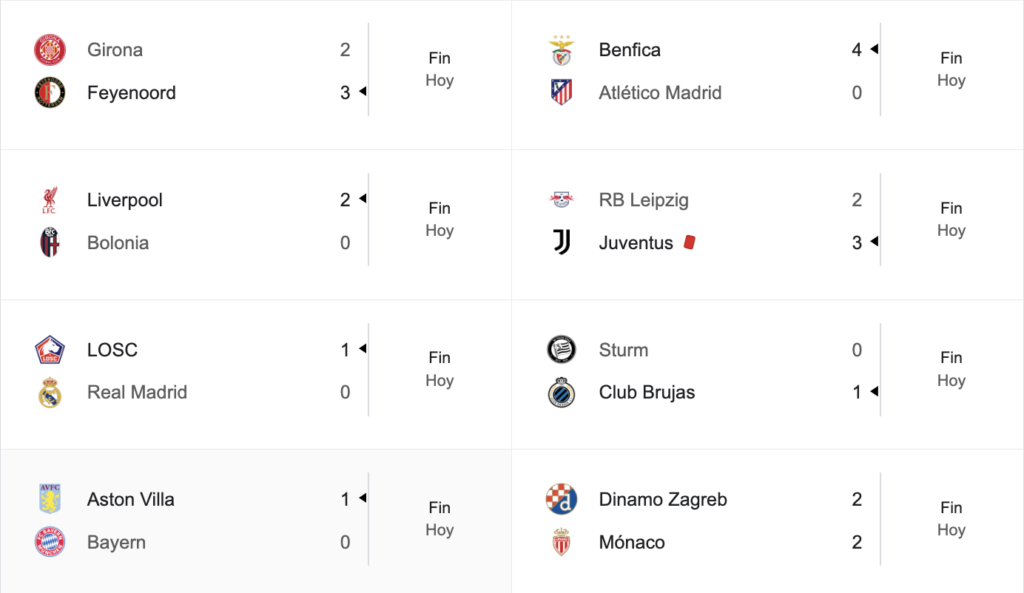Click the Sturm team name

tap(624, 350)
